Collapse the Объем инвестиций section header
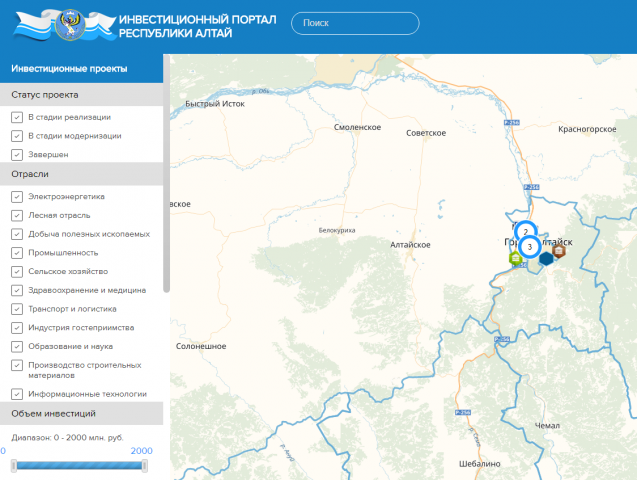The height and width of the screenshot is (480, 637). (x=81, y=413)
